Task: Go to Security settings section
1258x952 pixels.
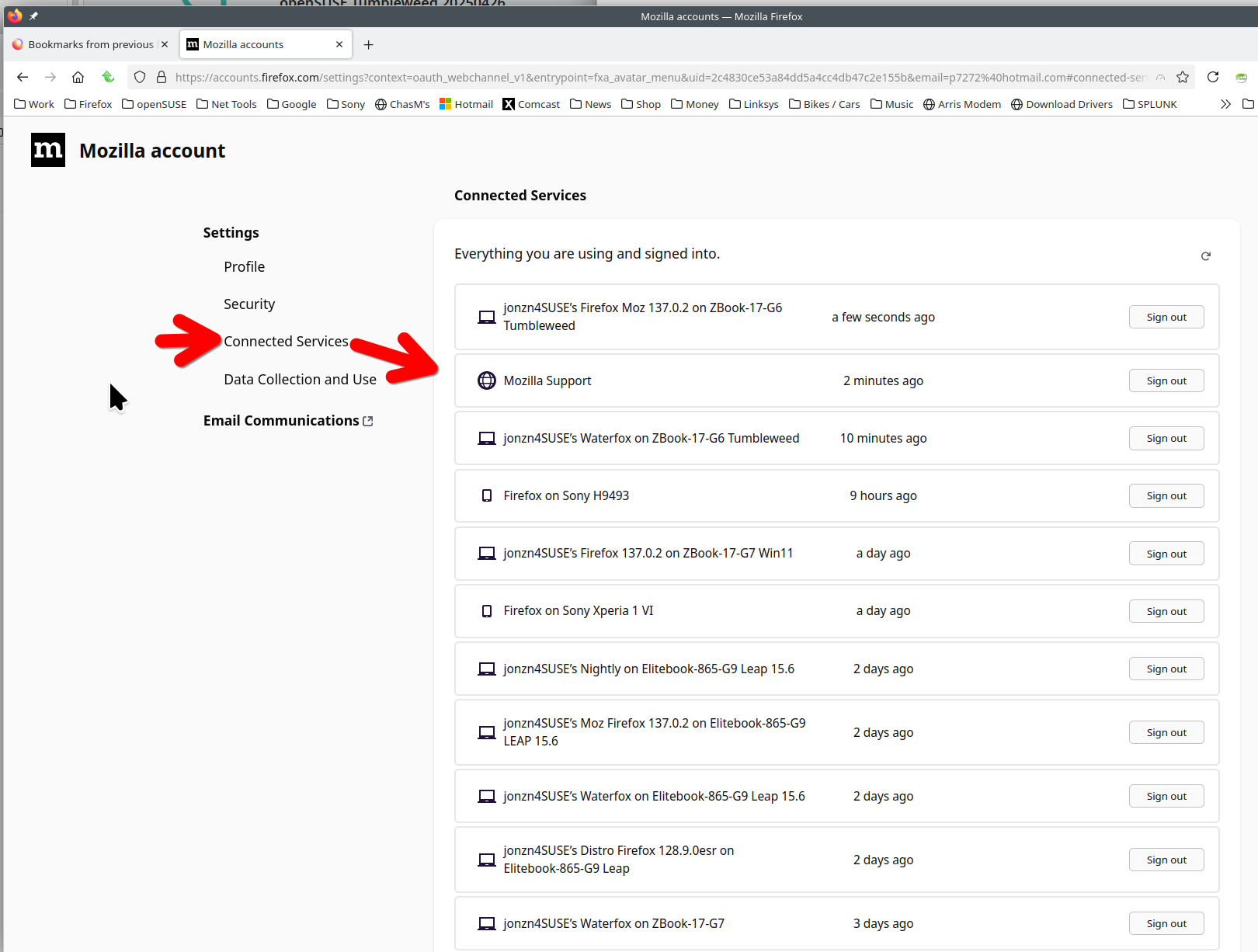Action: click(x=249, y=304)
